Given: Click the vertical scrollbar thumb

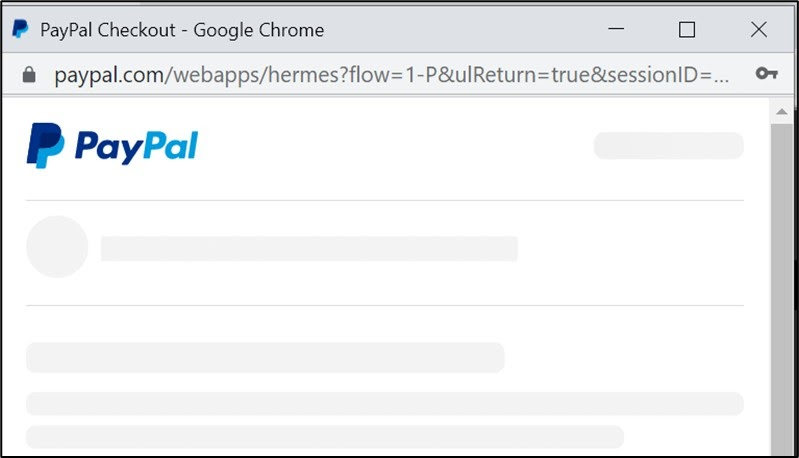Looking at the screenshot, I should pos(782,289).
